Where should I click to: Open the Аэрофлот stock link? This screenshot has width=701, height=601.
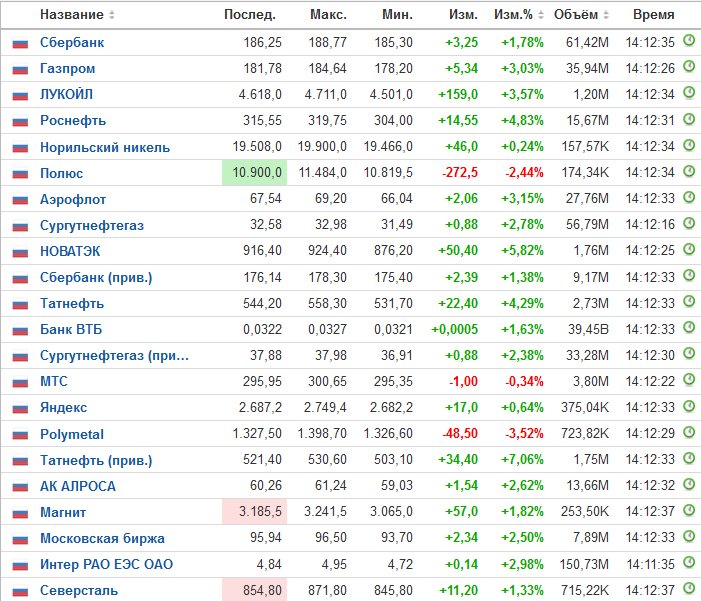pyautogui.click(x=73, y=199)
